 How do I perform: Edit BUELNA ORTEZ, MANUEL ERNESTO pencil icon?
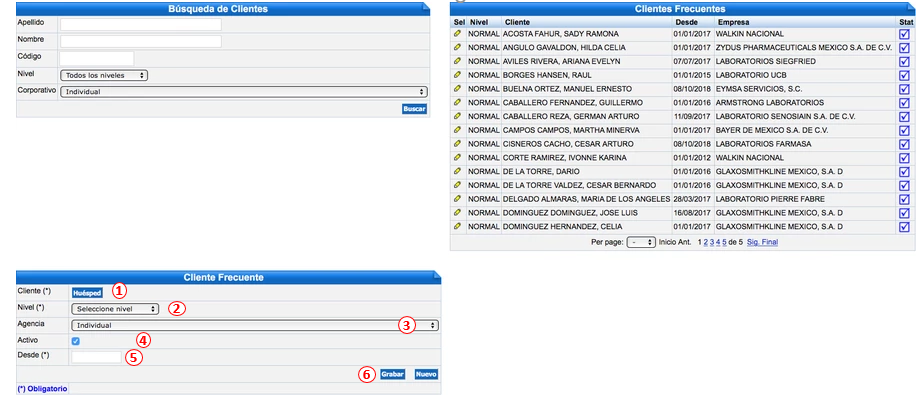tap(457, 89)
